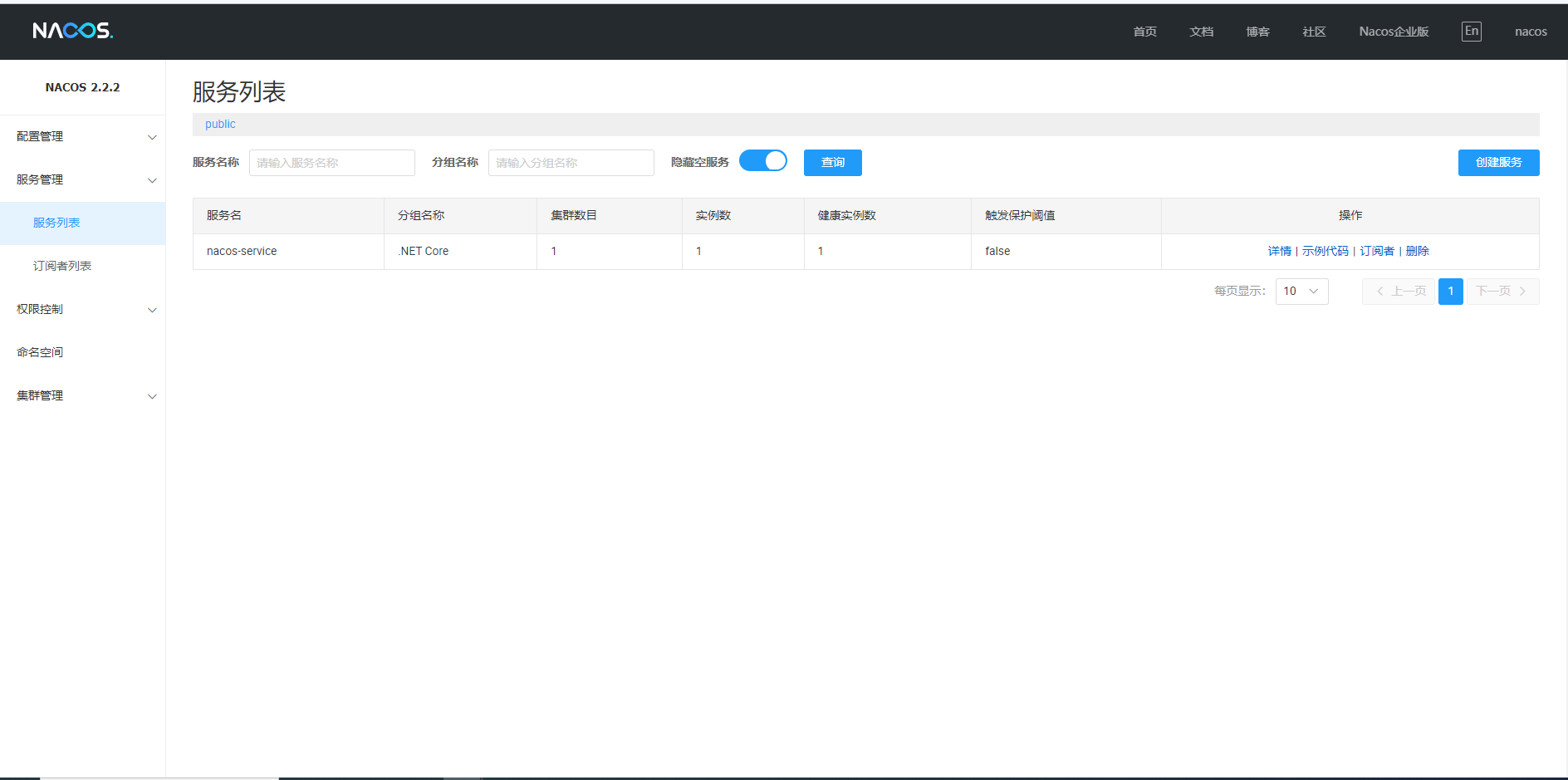The height and width of the screenshot is (780, 1568).
Task: Open 权限控制 sidebar section
Action: pos(83,309)
